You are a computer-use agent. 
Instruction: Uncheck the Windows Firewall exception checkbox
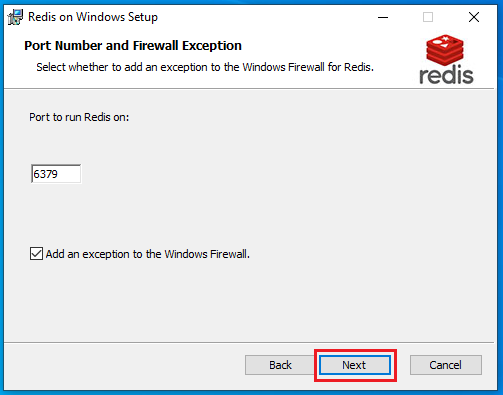36,254
